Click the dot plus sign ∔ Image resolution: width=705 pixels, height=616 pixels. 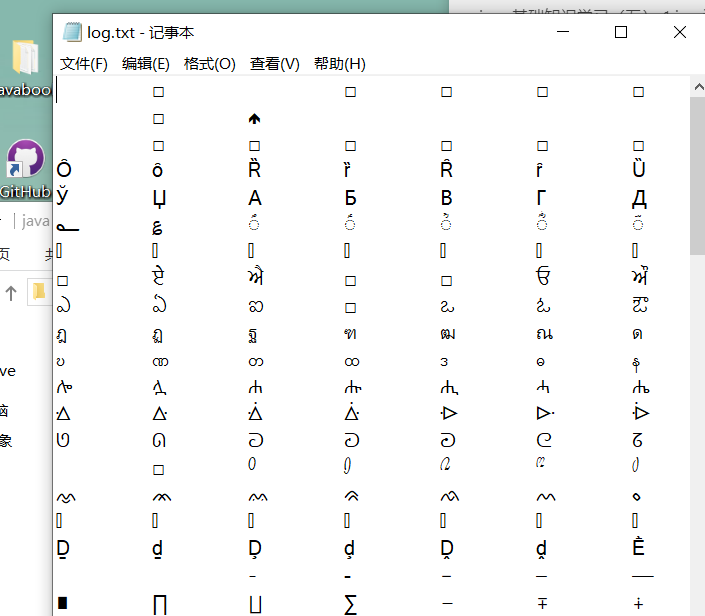[x=638, y=603]
